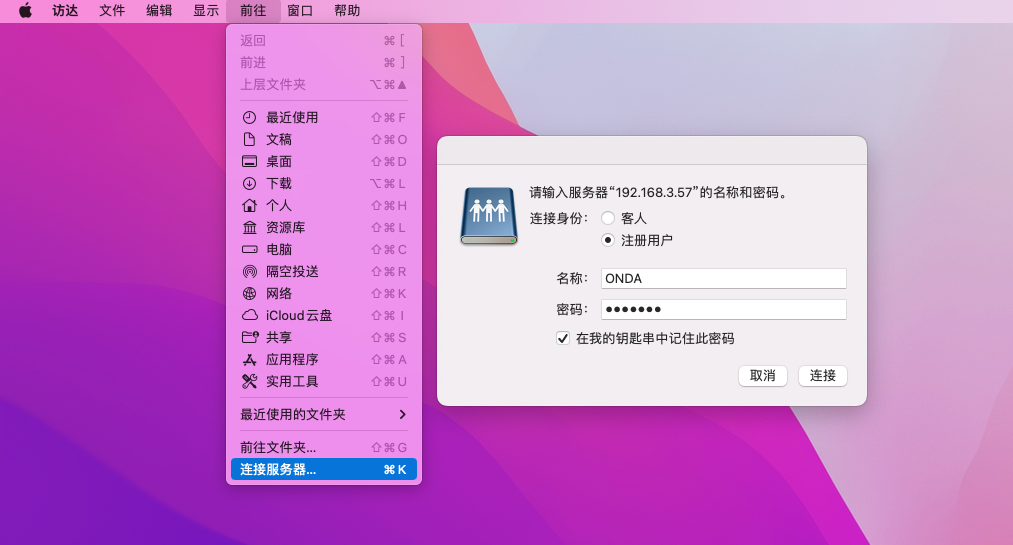
Task: Select the 注册用户 registered user option
Action: [608, 240]
